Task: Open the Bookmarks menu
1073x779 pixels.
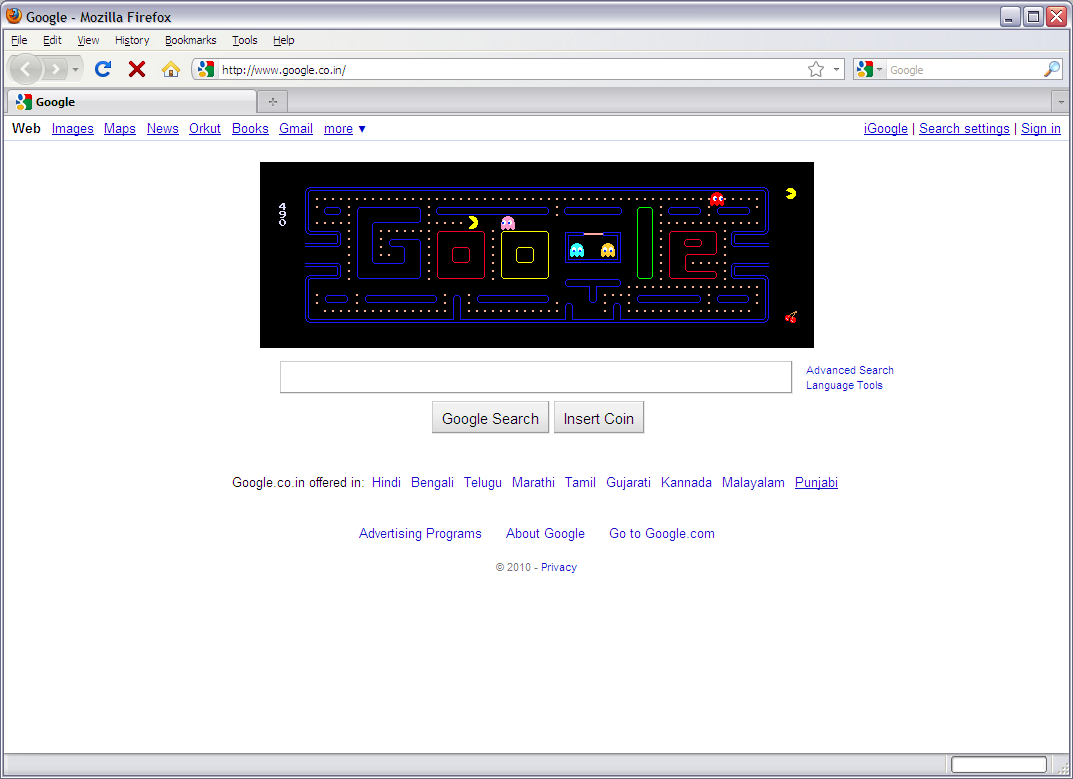Action: (191, 40)
